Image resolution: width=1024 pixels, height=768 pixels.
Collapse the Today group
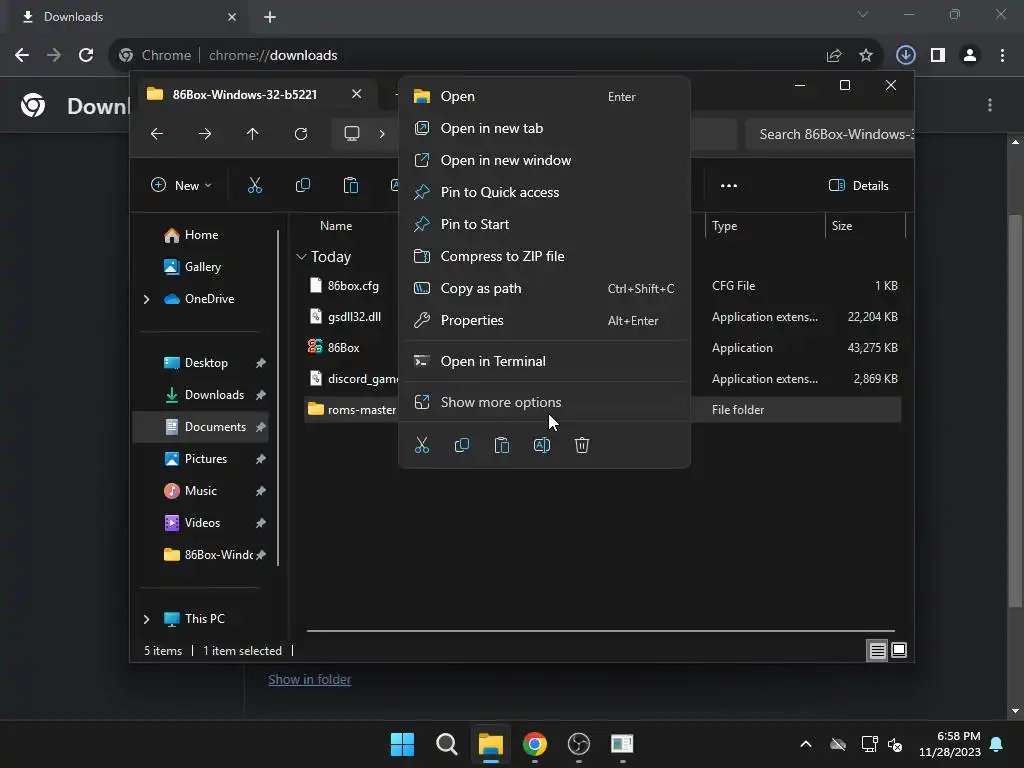[301, 257]
